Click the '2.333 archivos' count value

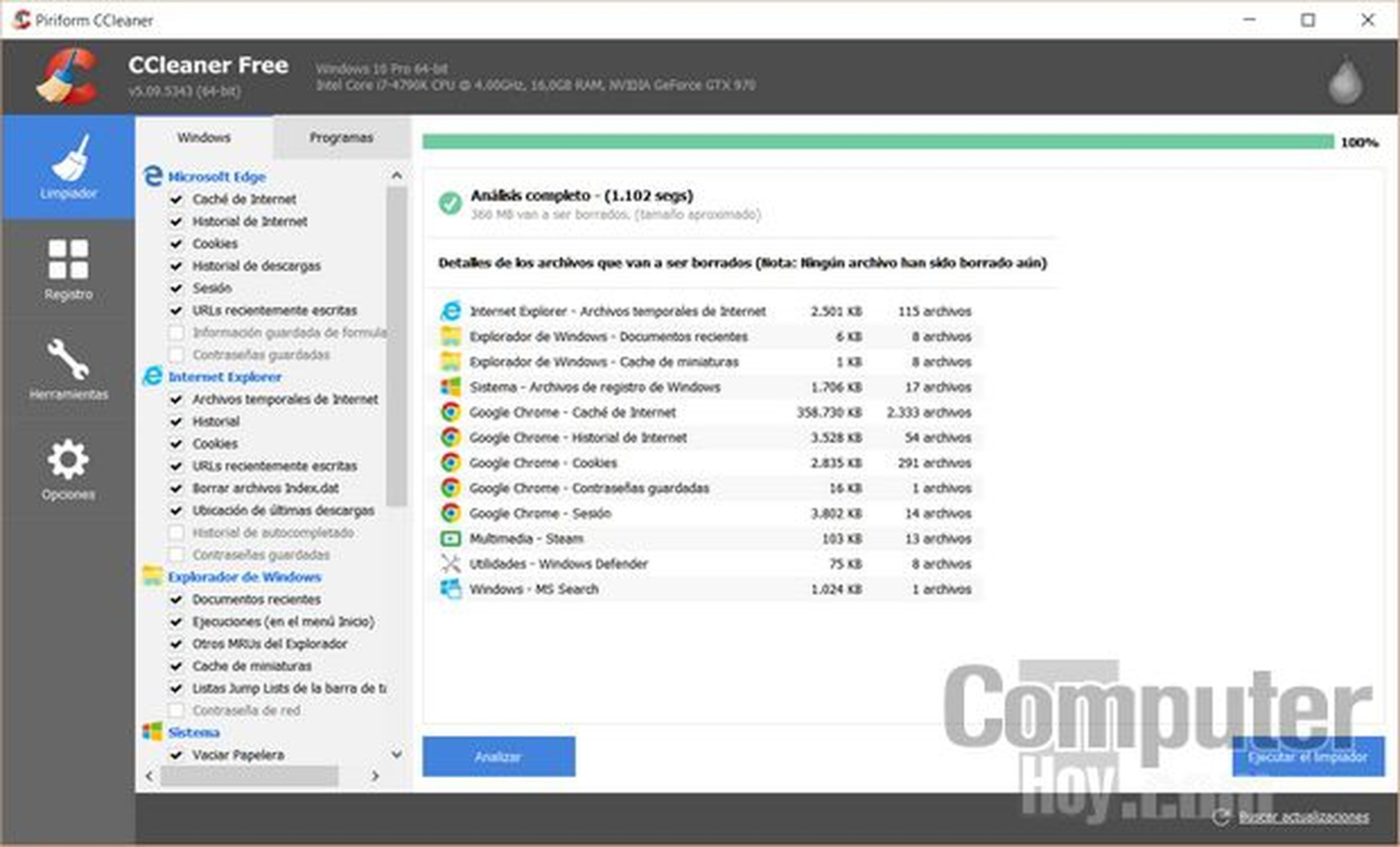pos(929,412)
